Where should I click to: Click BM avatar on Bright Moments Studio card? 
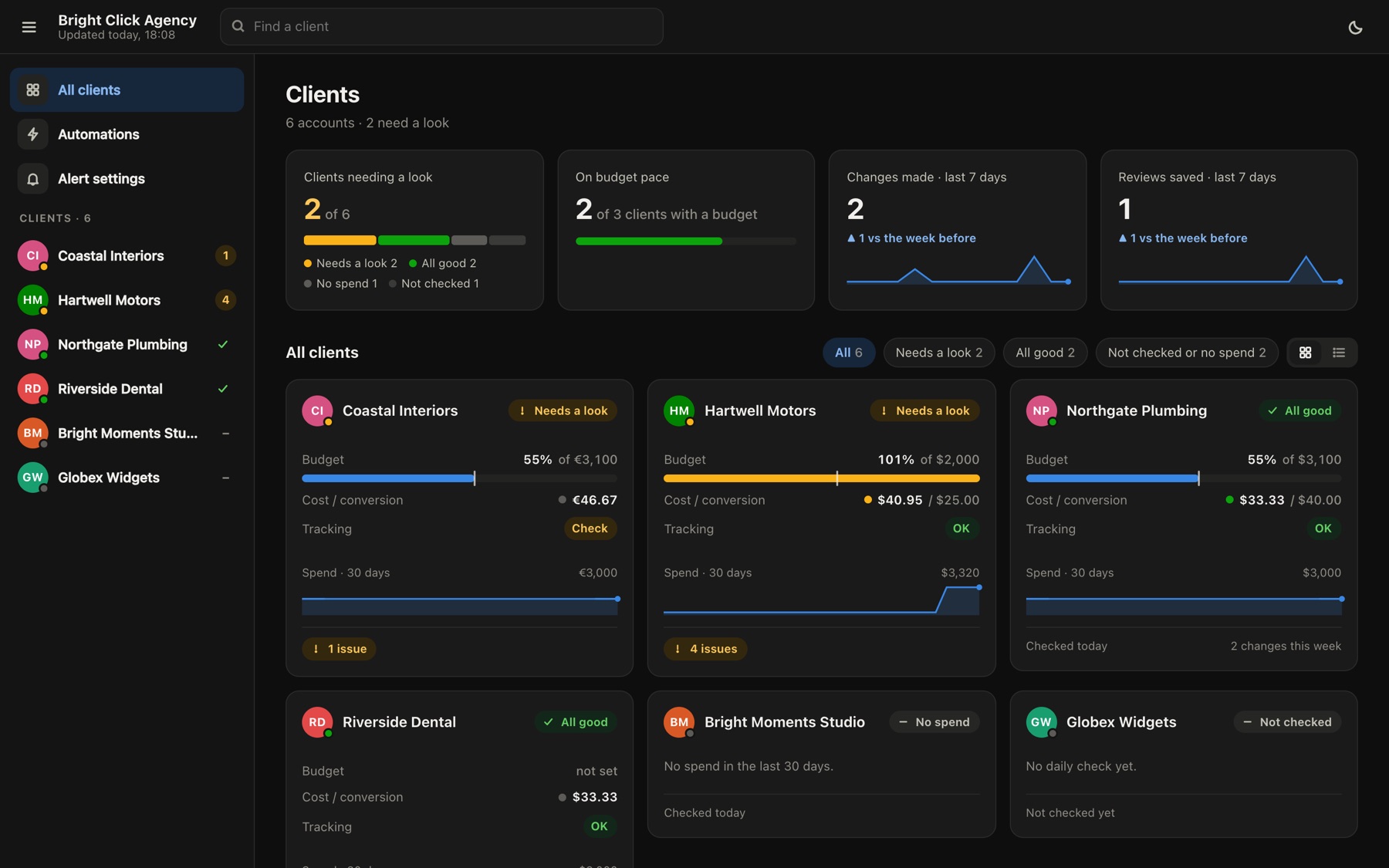click(679, 722)
